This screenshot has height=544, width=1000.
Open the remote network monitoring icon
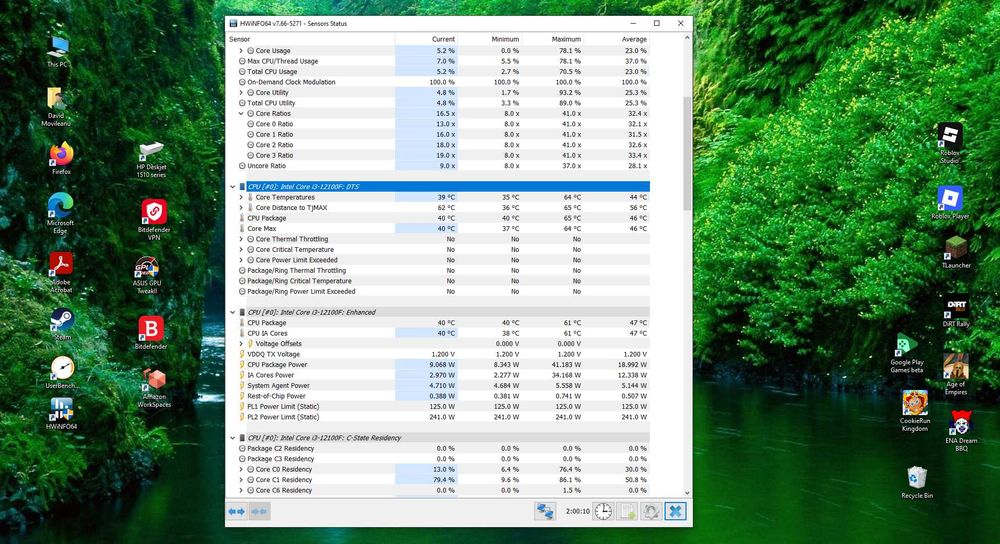[x=545, y=511]
